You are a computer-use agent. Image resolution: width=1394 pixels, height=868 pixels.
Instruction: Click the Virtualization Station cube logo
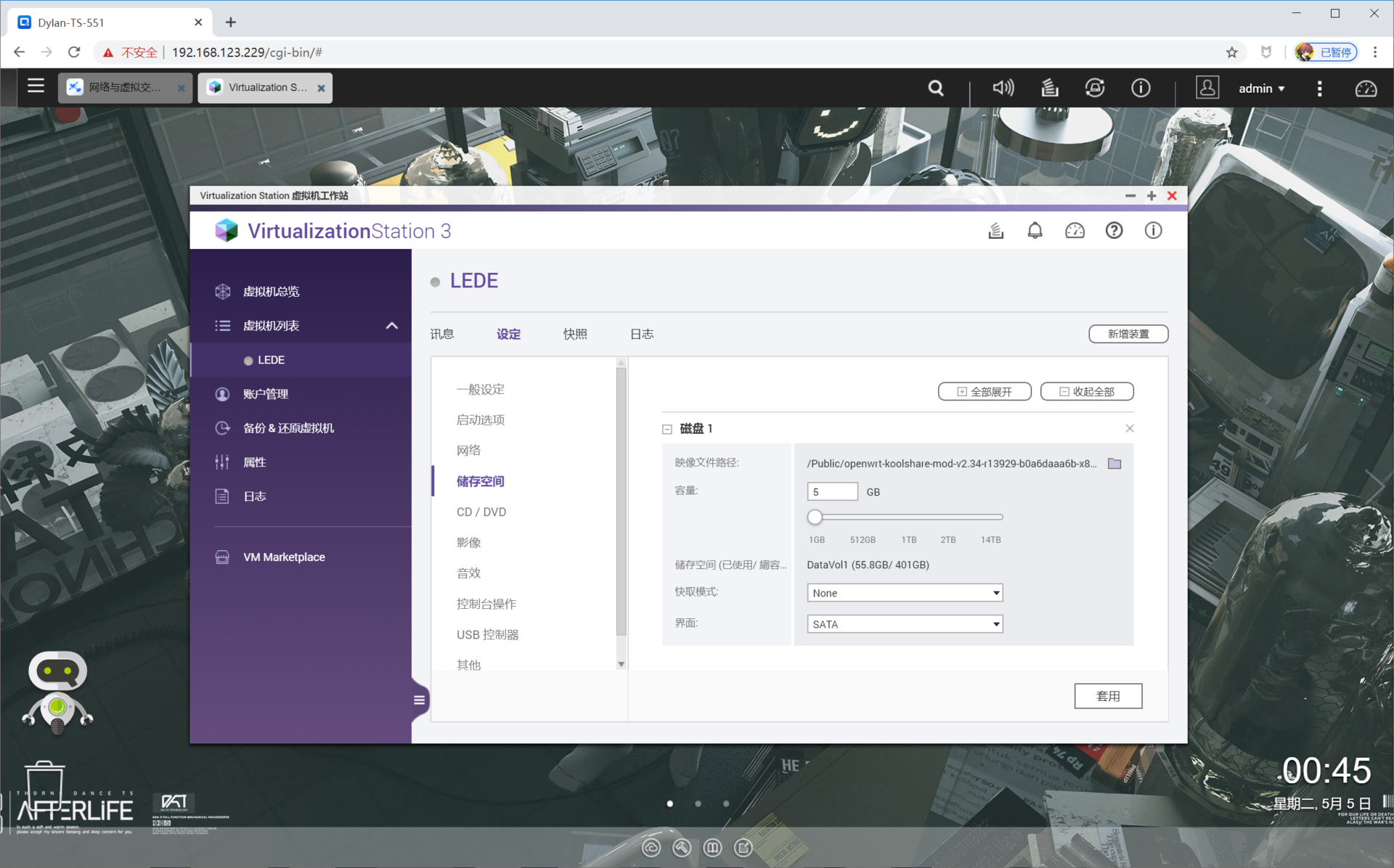(x=227, y=231)
